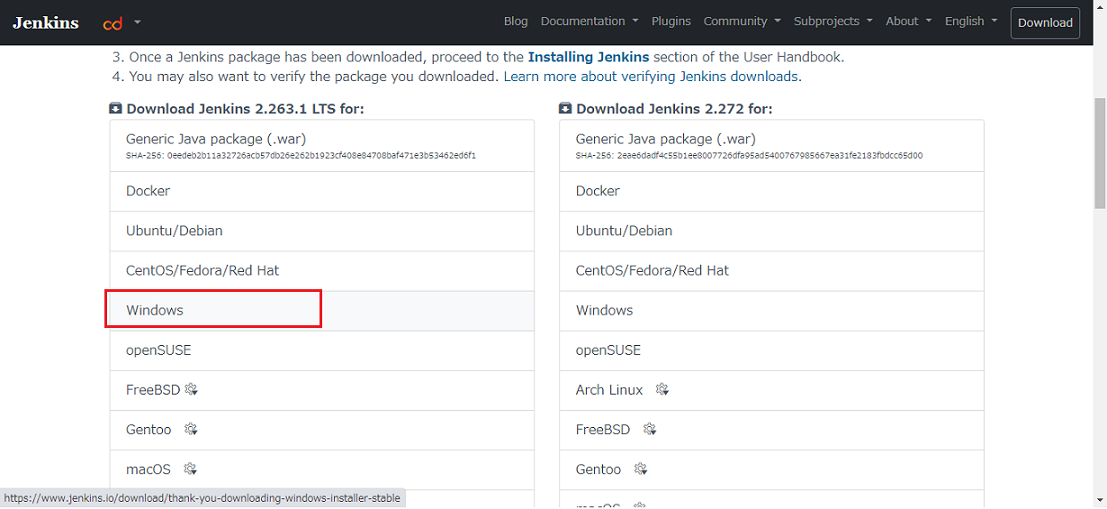
Task: Select macOS in the LTS list
Action: click(322, 469)
